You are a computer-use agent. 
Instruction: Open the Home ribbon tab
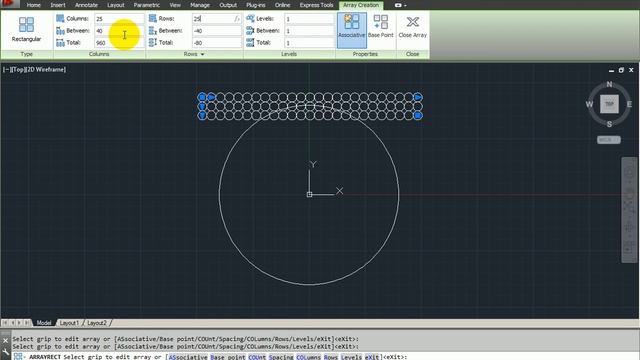(33, 5)
